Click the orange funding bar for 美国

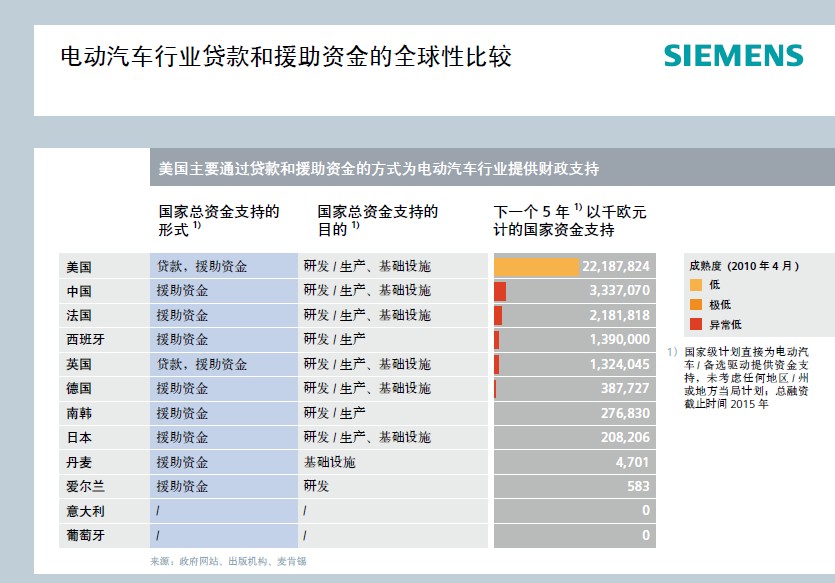pos(536,266)
